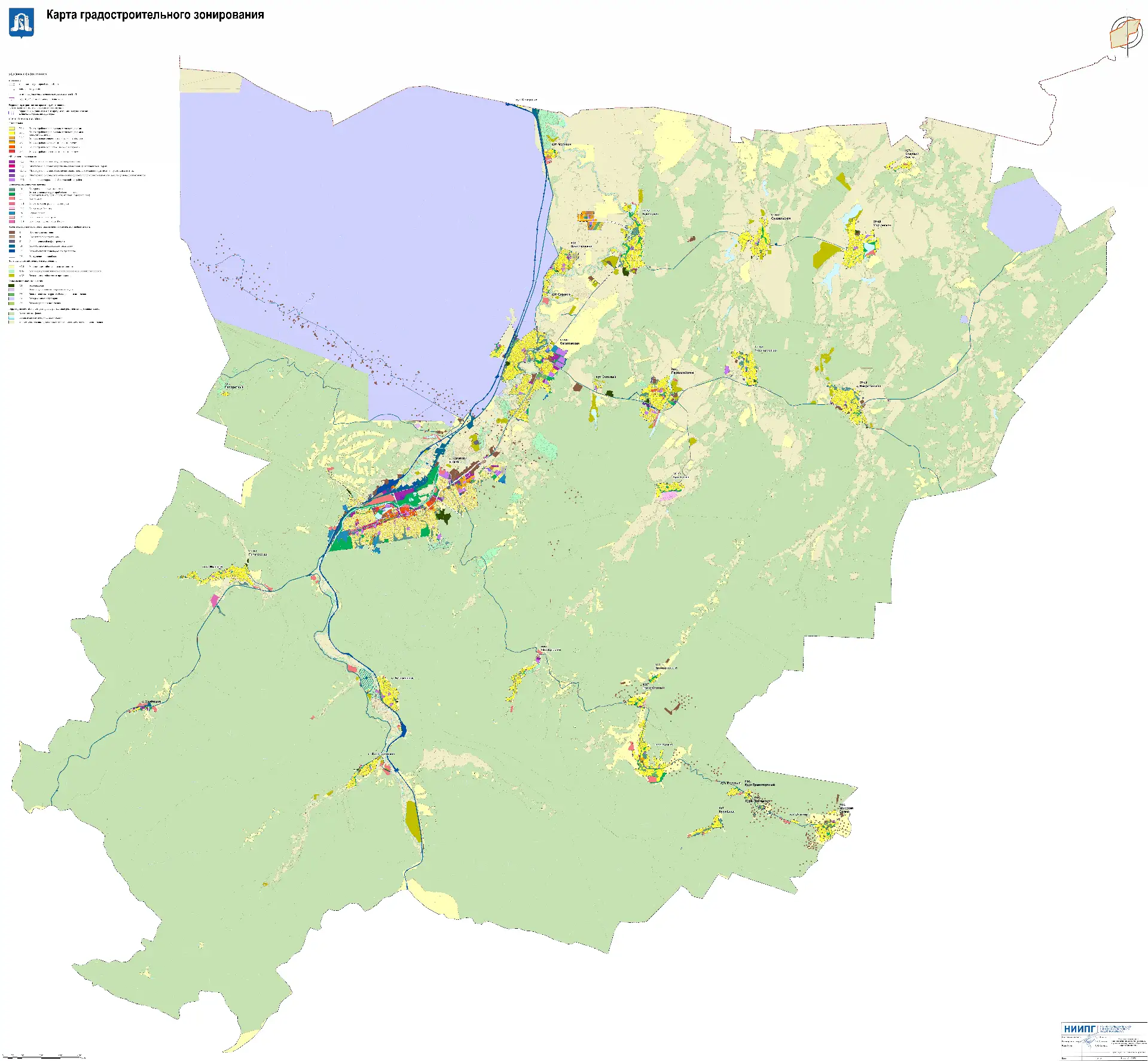The image size is (1148, 1061).
Task: Click the bright green legend swatch
Action: [12, 194]
